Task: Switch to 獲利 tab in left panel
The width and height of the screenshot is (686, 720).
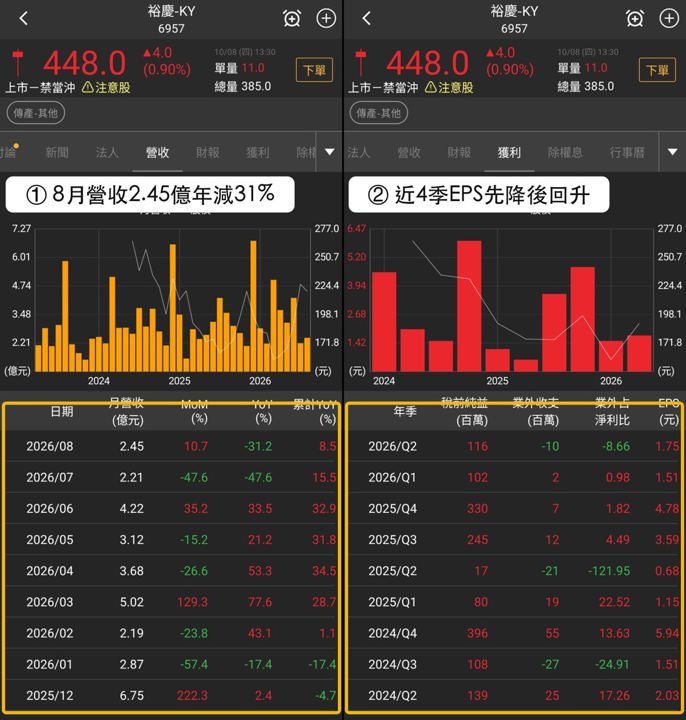Action: tap(258, 152)
